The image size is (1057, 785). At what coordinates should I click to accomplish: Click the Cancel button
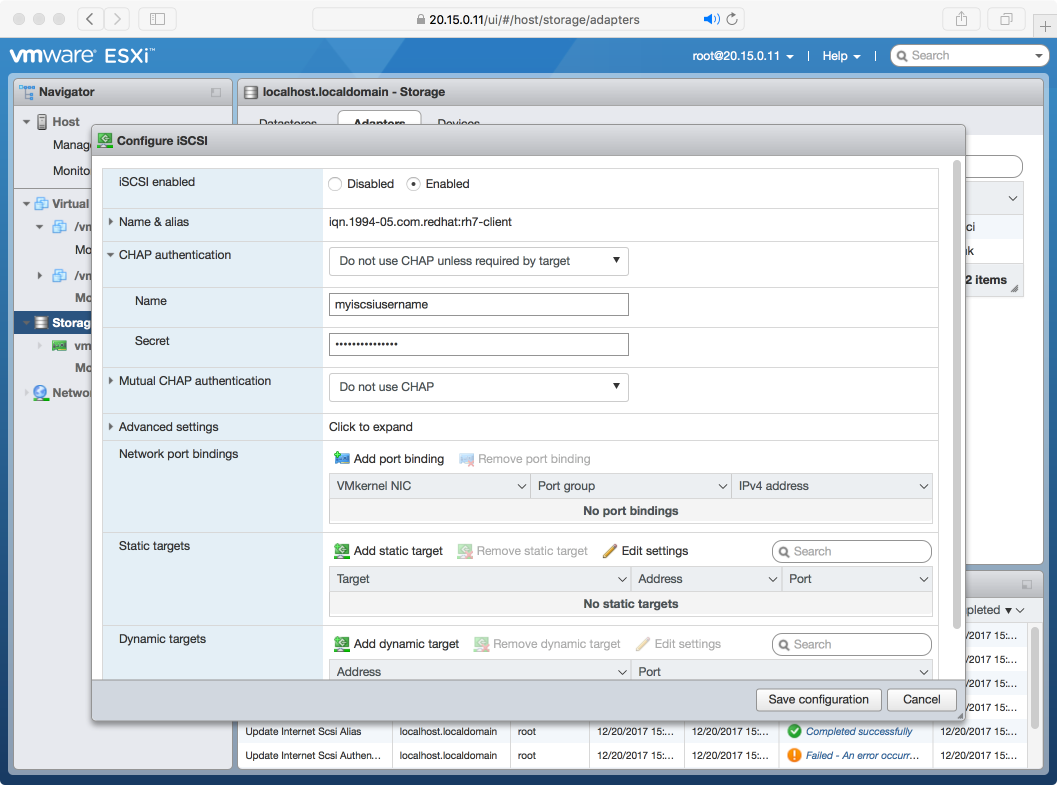922,699
